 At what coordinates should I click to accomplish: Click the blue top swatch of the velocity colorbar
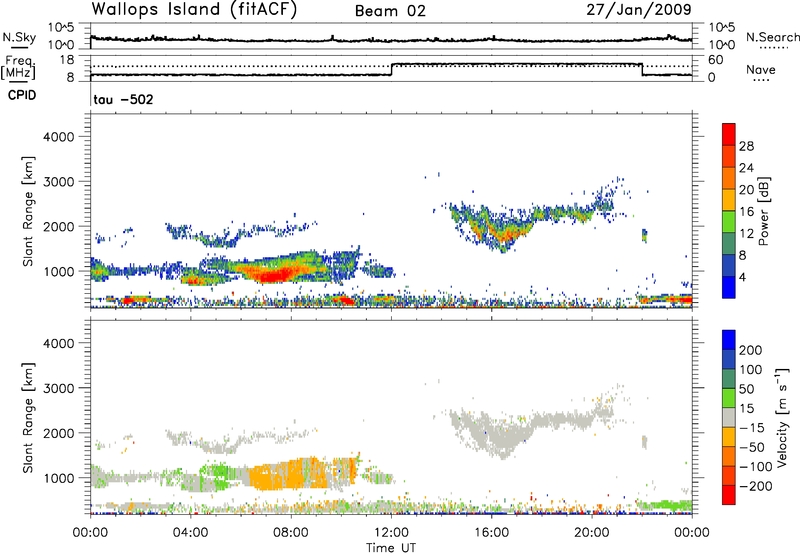(x=729, y=340)
